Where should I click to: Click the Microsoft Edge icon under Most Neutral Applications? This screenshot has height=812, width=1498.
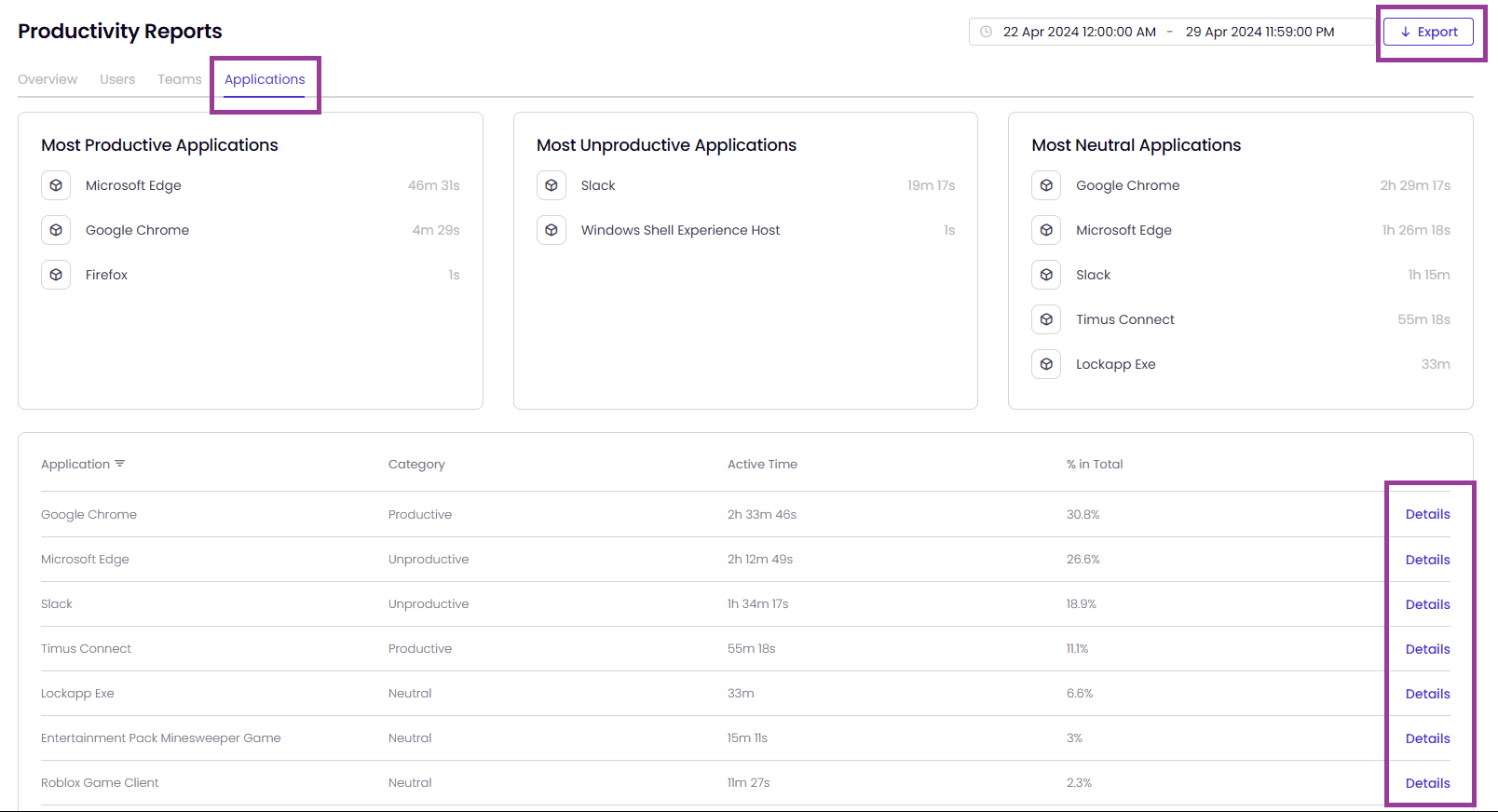pos(1046,230)
